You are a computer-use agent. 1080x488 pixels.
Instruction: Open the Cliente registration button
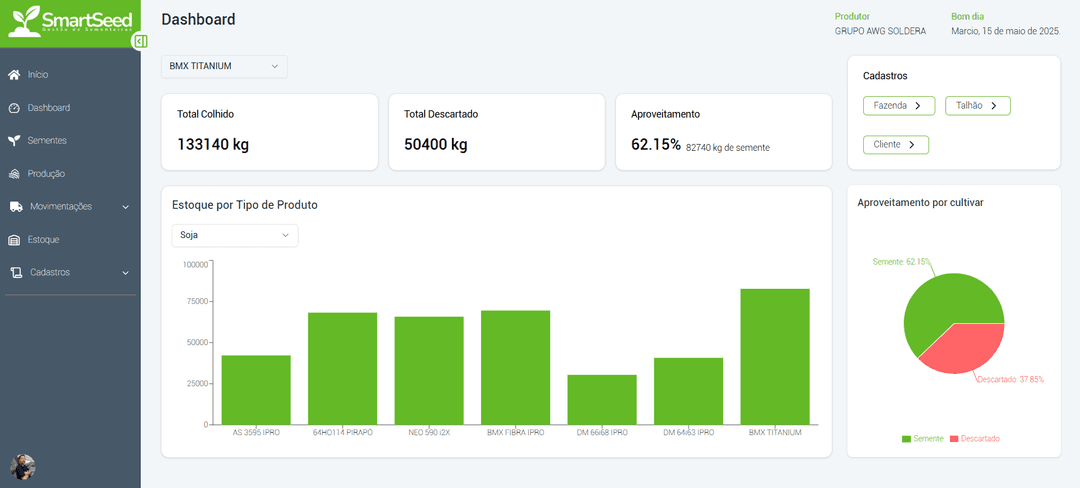point(895,145)
